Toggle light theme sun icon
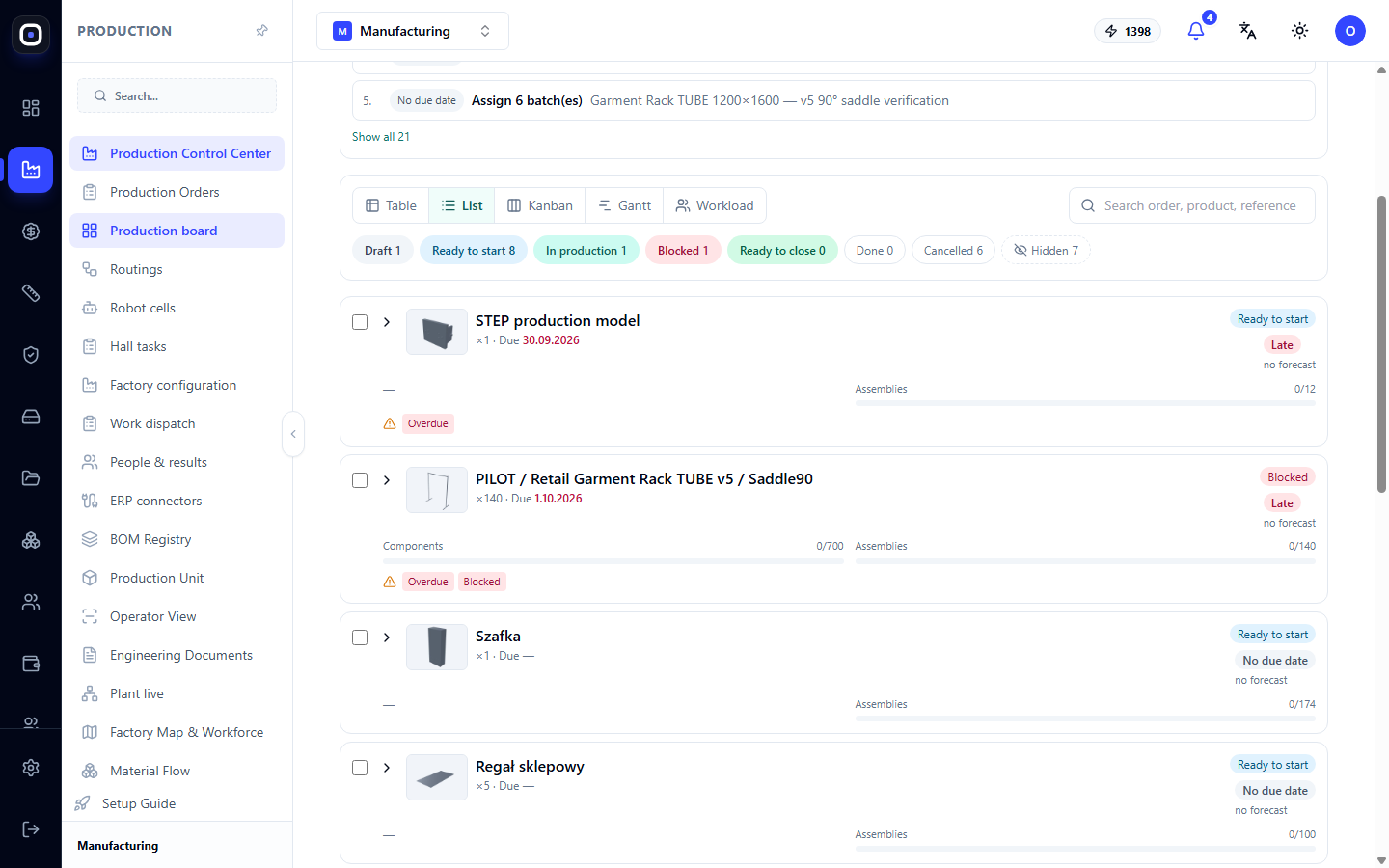 [1300, 31]
